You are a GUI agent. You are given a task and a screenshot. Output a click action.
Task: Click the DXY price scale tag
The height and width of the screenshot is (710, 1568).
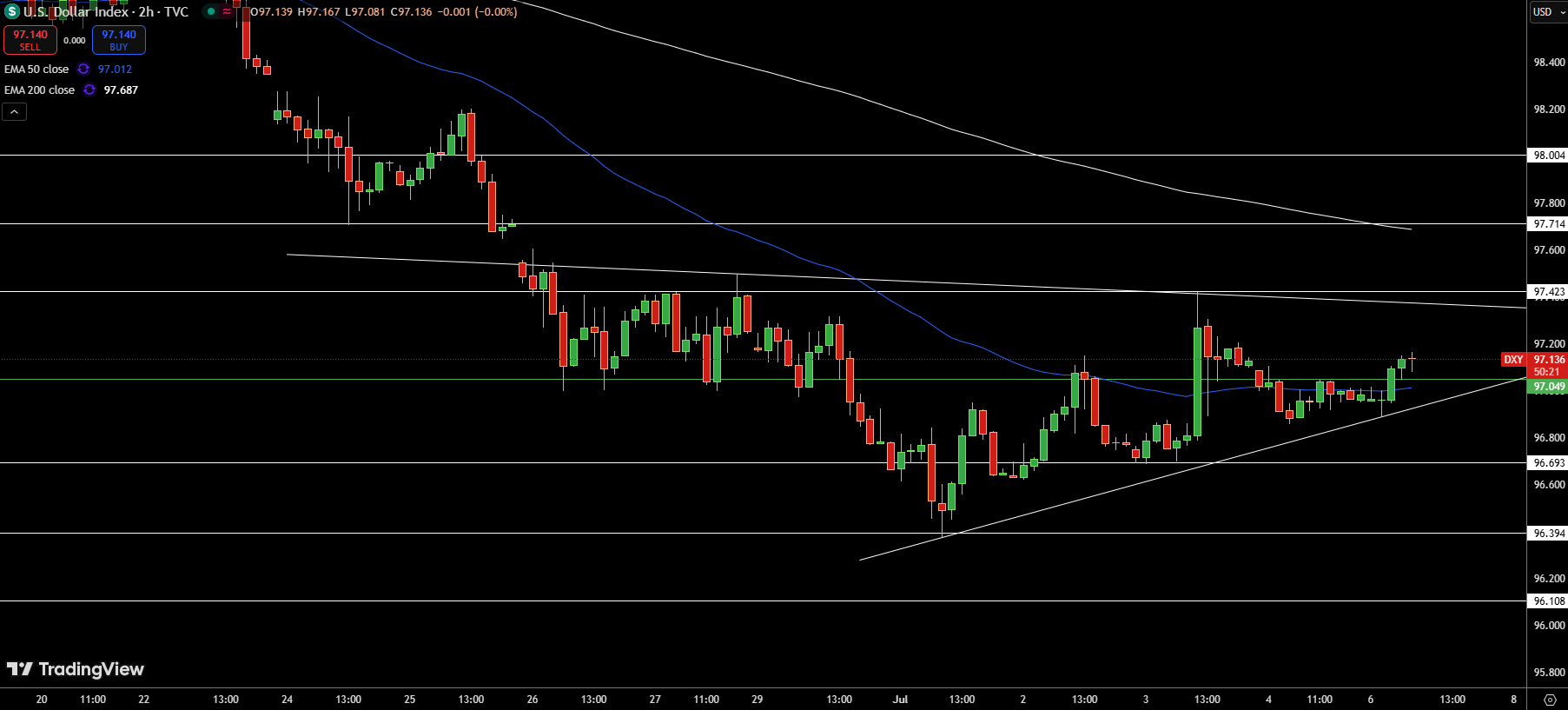coord(1513,360)
